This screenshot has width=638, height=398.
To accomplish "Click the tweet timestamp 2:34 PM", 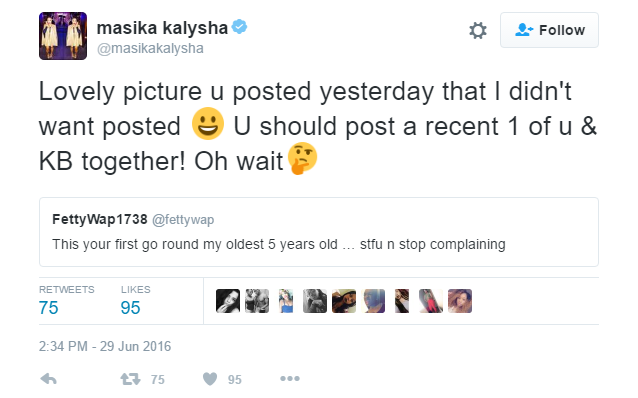I will pos(105,346).
